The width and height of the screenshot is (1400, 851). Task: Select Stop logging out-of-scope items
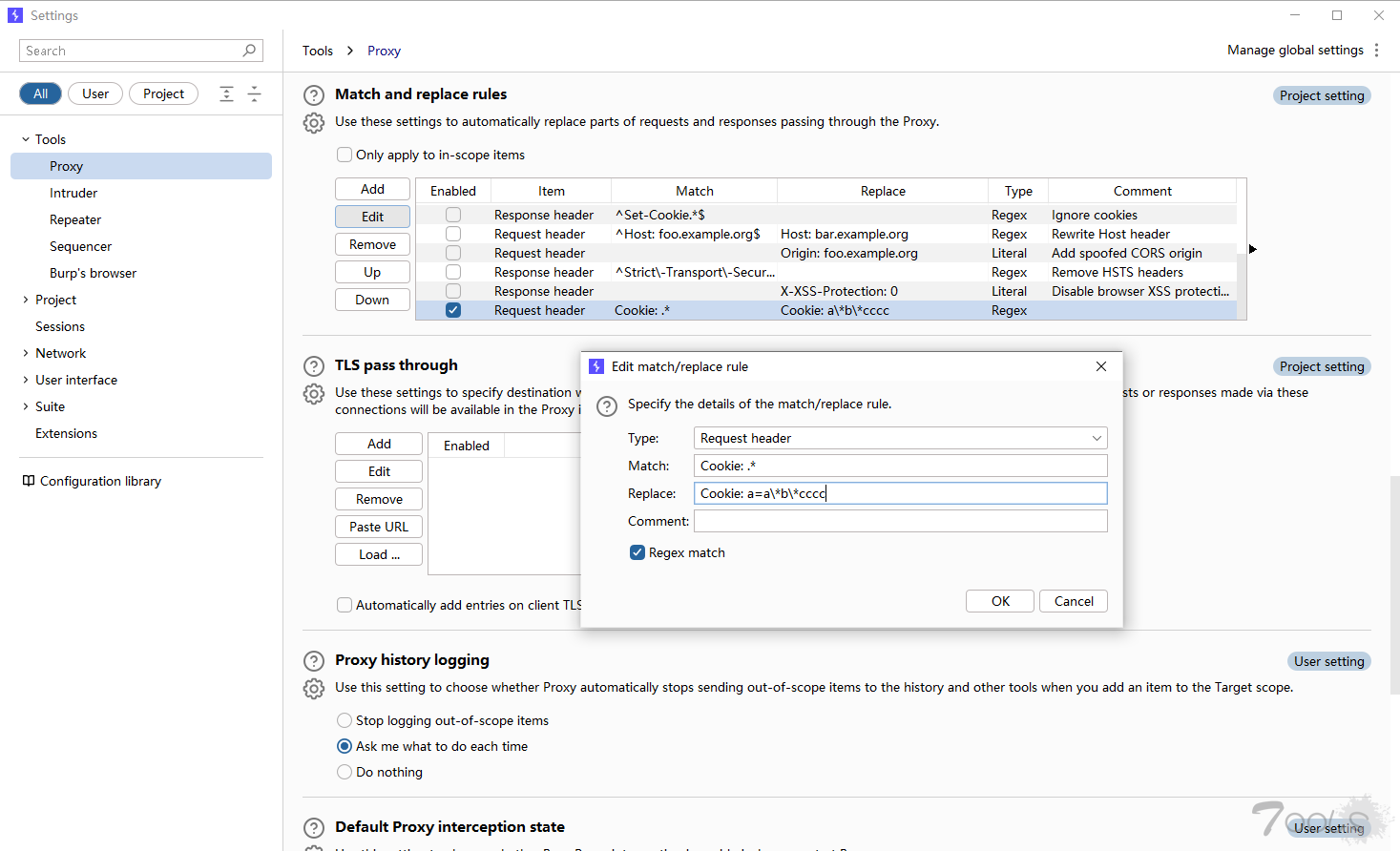click(345, 720)
